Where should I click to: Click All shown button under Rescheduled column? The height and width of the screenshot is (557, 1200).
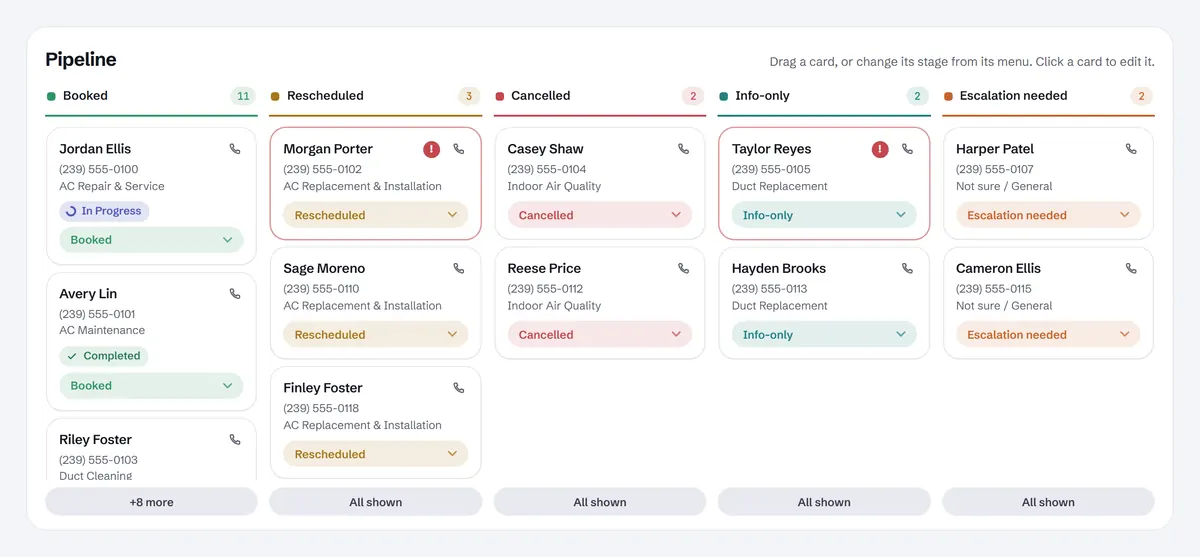[376, 502]
